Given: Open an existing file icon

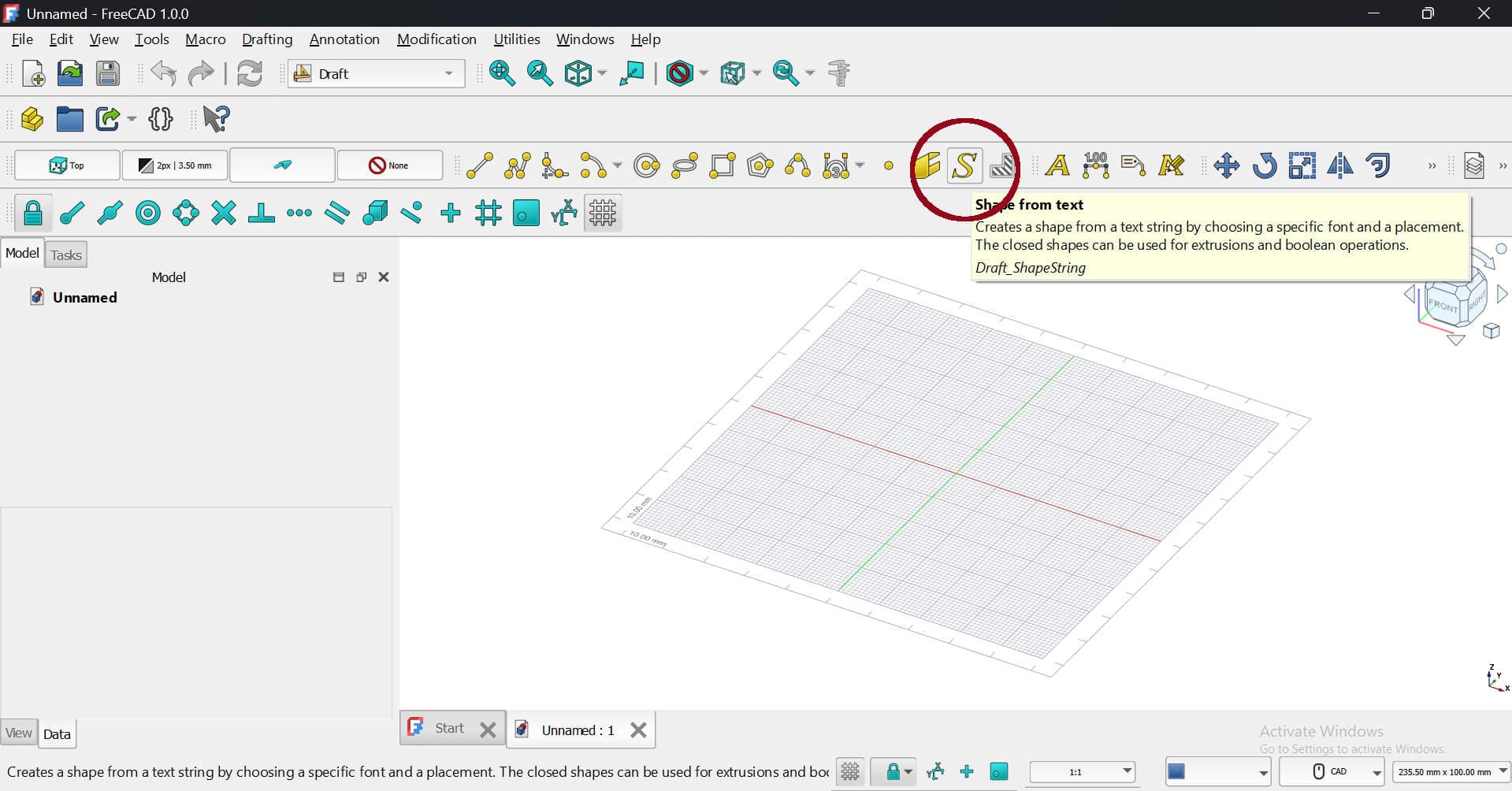Looking at the screenshot, I should 70,73.
